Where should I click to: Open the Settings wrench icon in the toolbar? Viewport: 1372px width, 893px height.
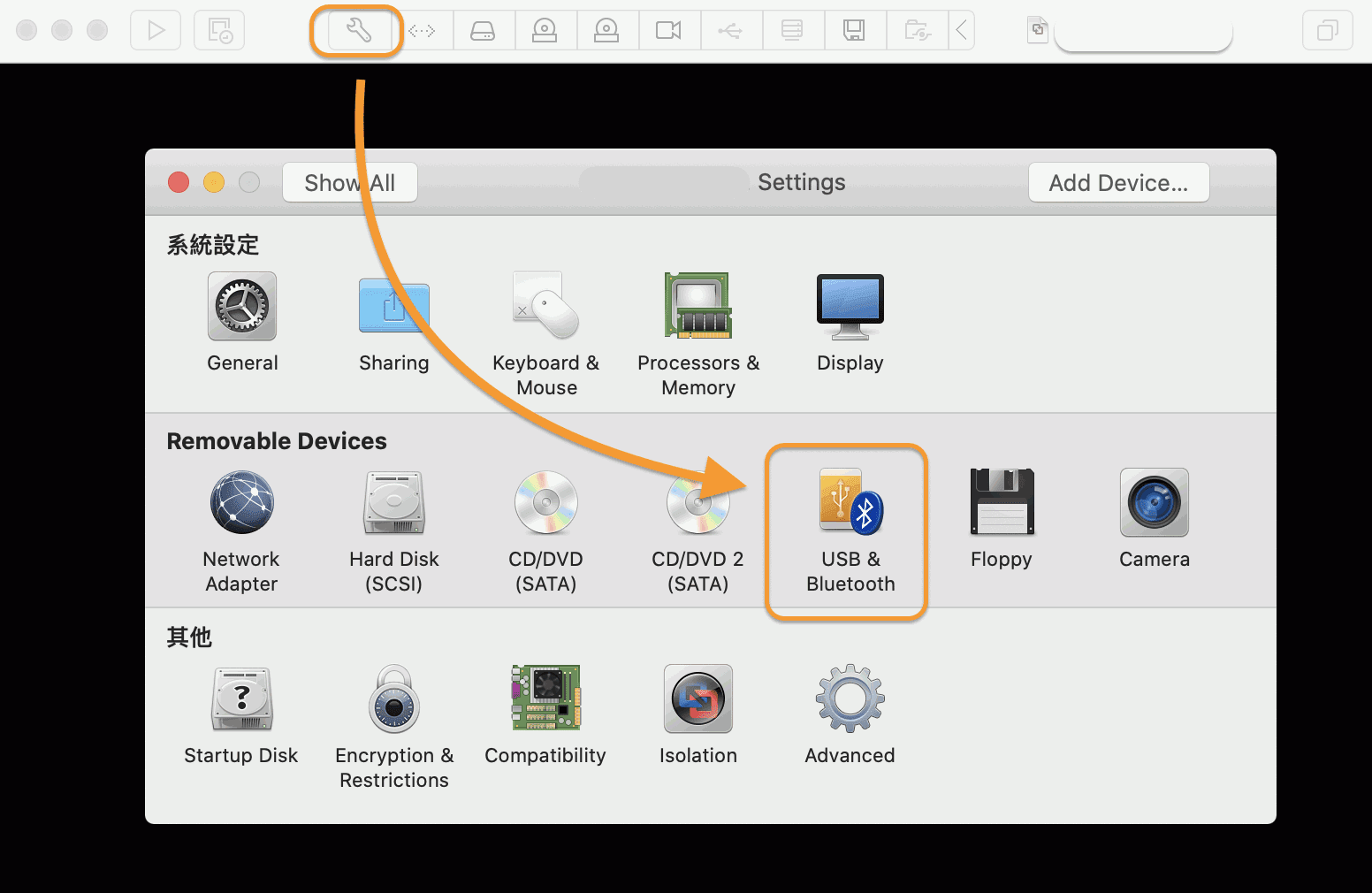356,29
